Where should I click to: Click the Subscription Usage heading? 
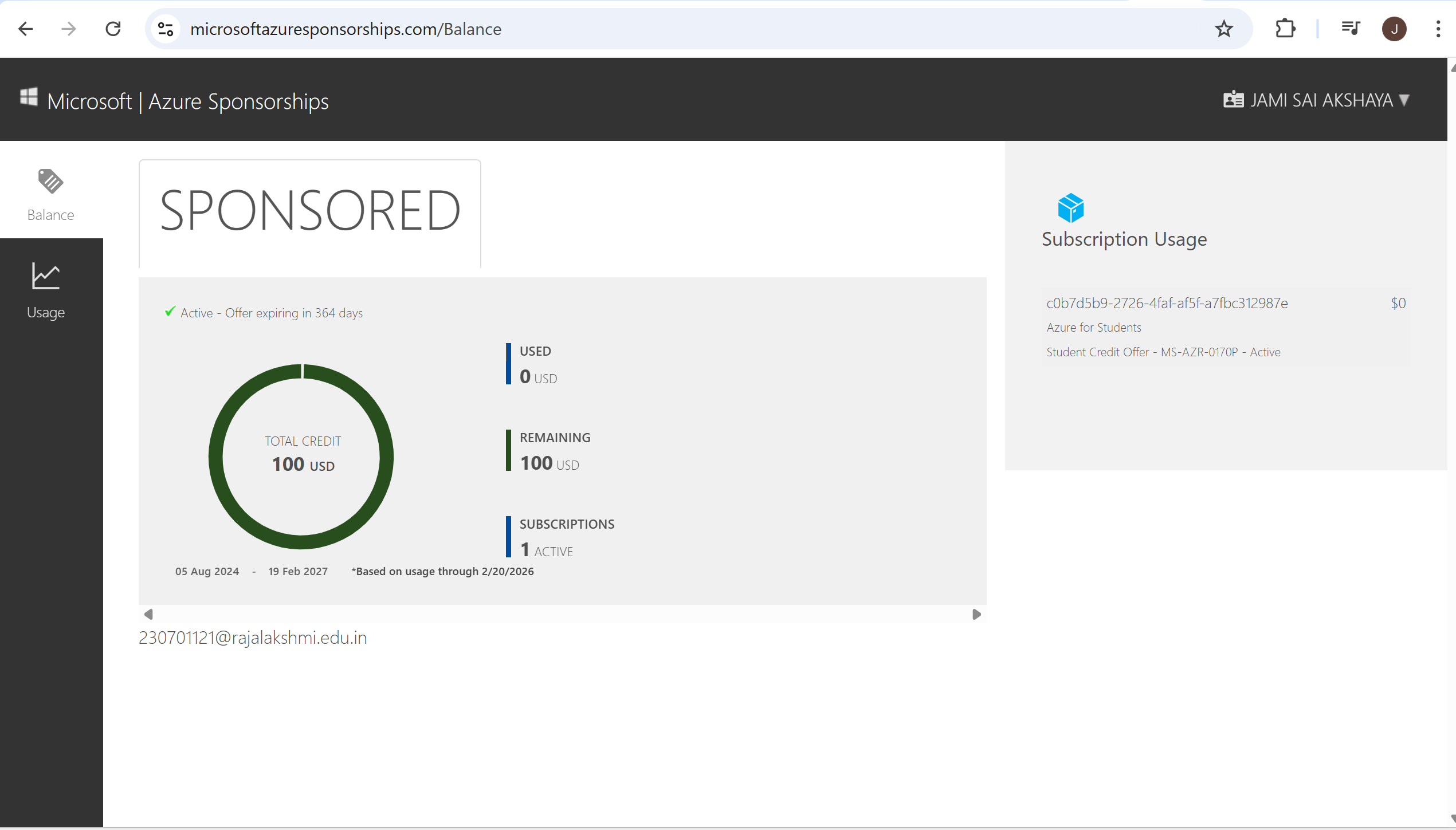pyautogui.click(x=1124, y=239)
